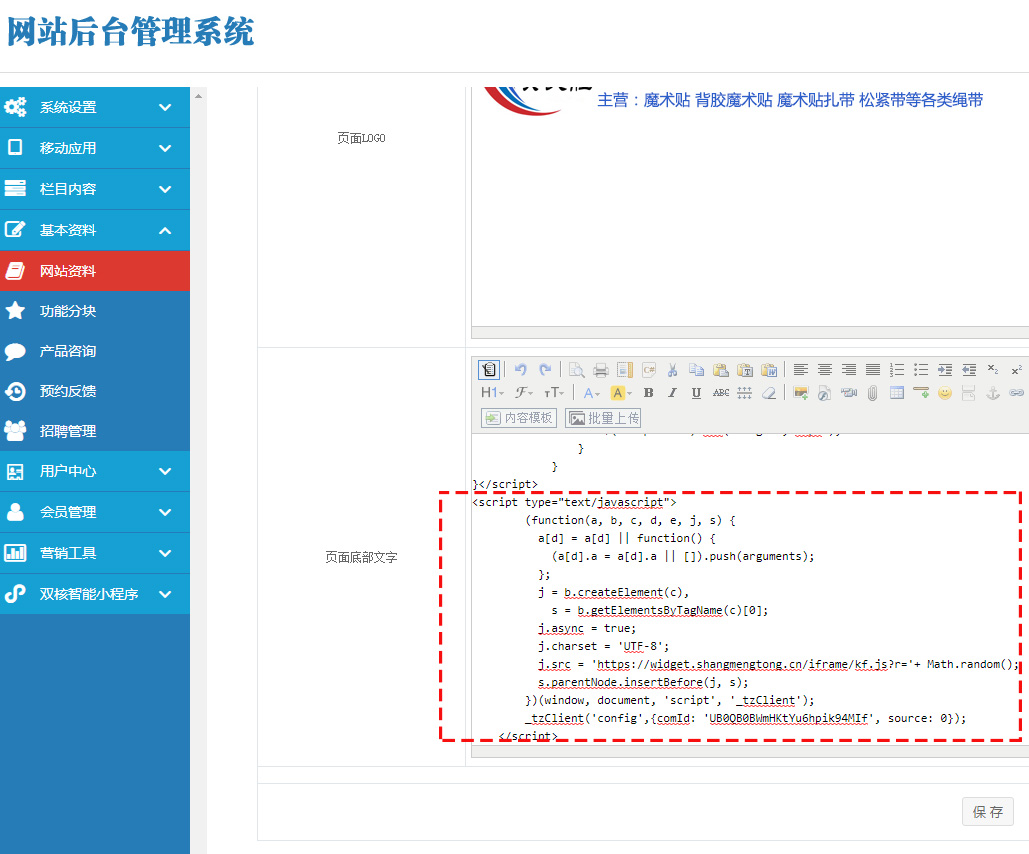Toggle underline formatting
This screenshot has width=1029, height=854.
[696, 393]
